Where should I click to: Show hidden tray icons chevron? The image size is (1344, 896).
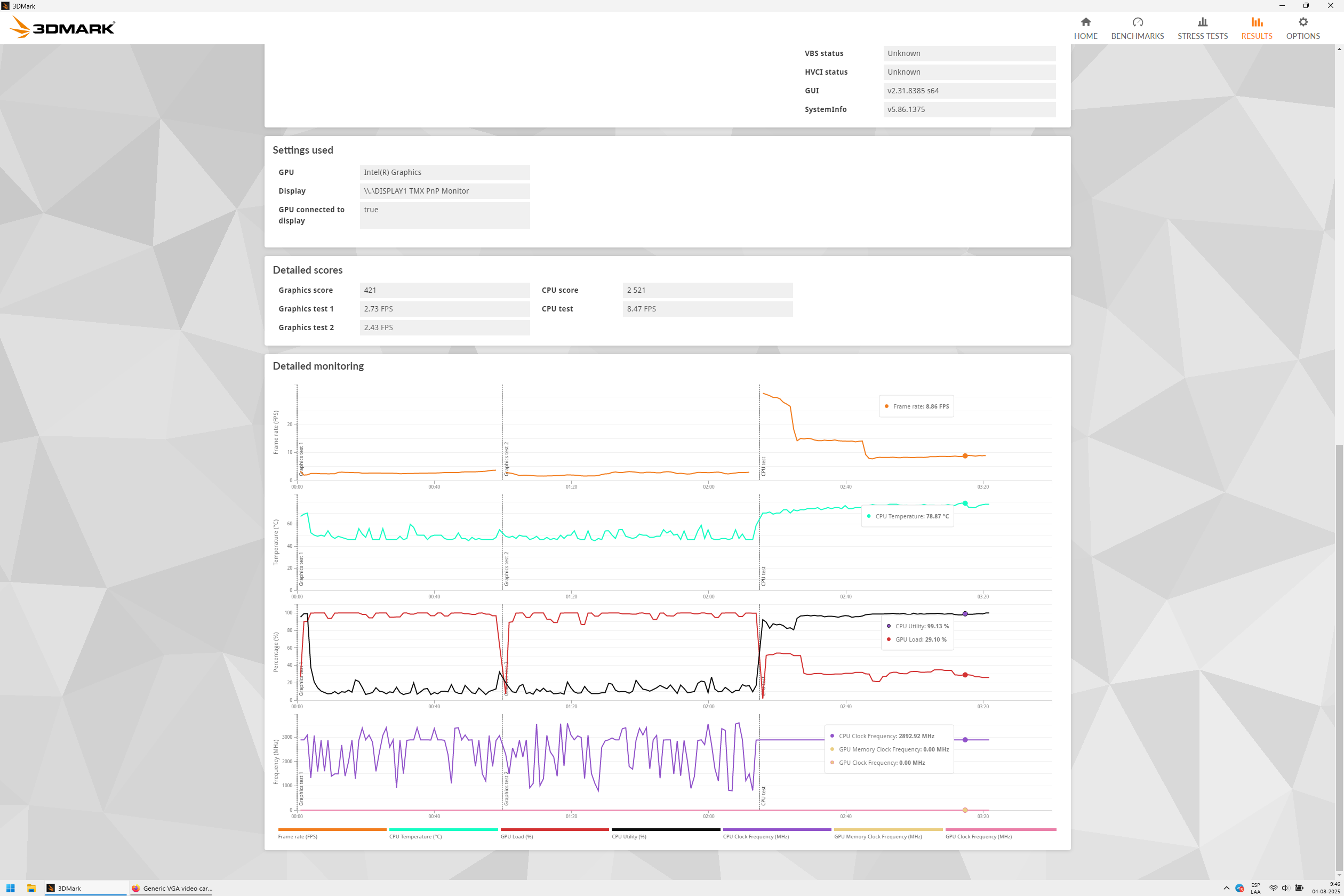coord(1226,888)
